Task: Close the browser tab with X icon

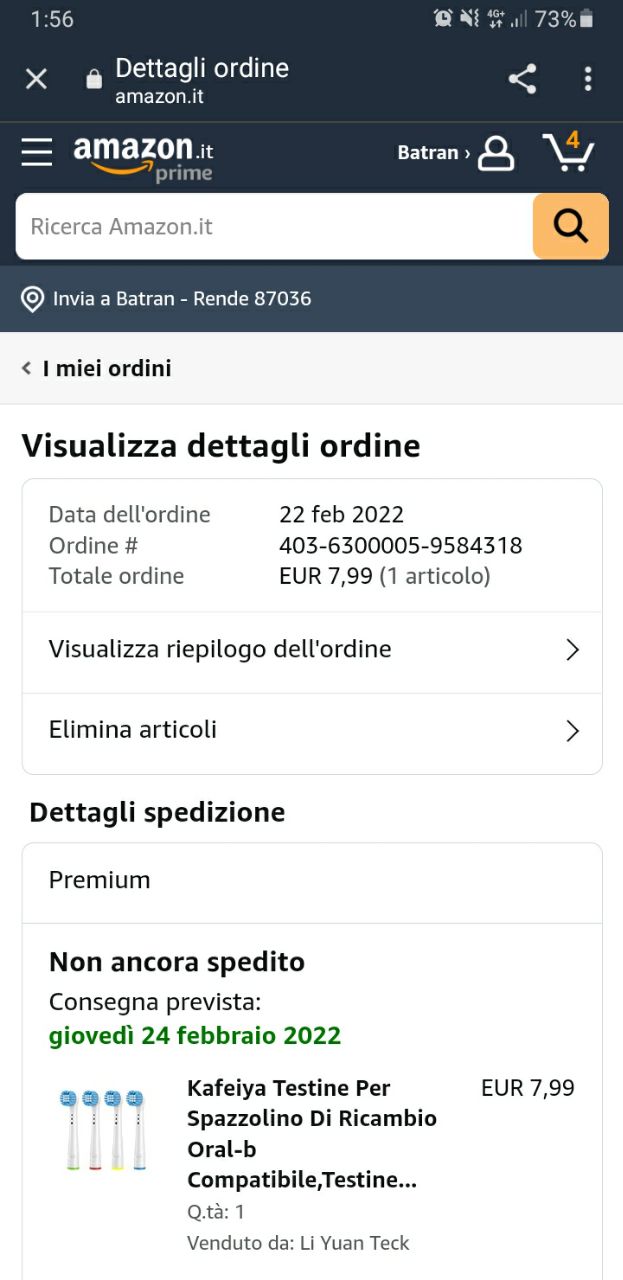Action: [36, 79]
